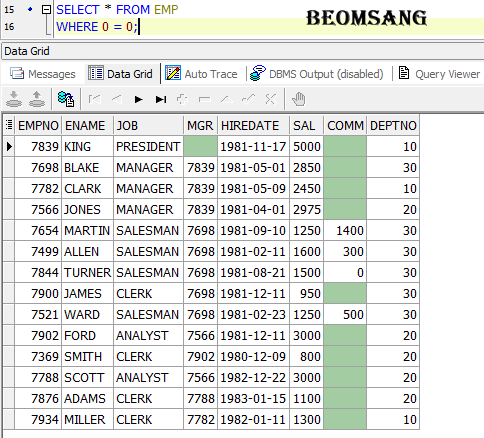Click the HIREDATE column header
Screen dimensions: 484x438
(x=254, y=125)
